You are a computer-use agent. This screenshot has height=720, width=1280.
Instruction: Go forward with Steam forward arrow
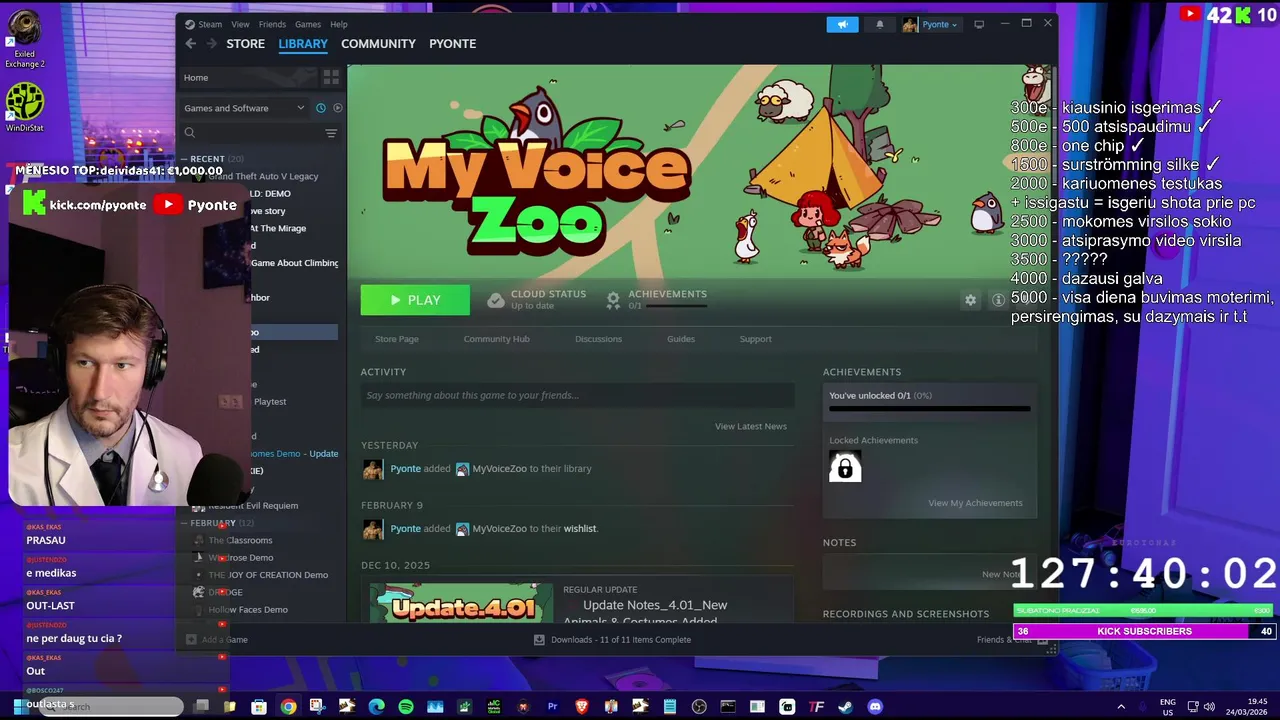[212, 43]
